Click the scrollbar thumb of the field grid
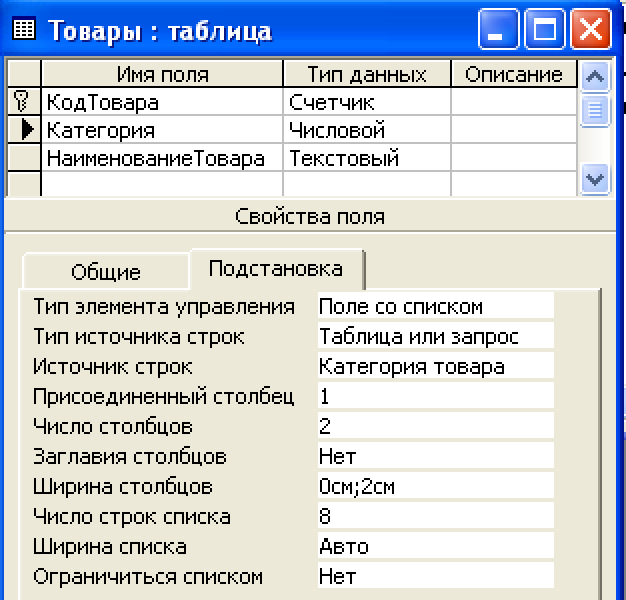The width and height of the screenshot is (626, 600). pyautogui.click(x=594, y=110)
